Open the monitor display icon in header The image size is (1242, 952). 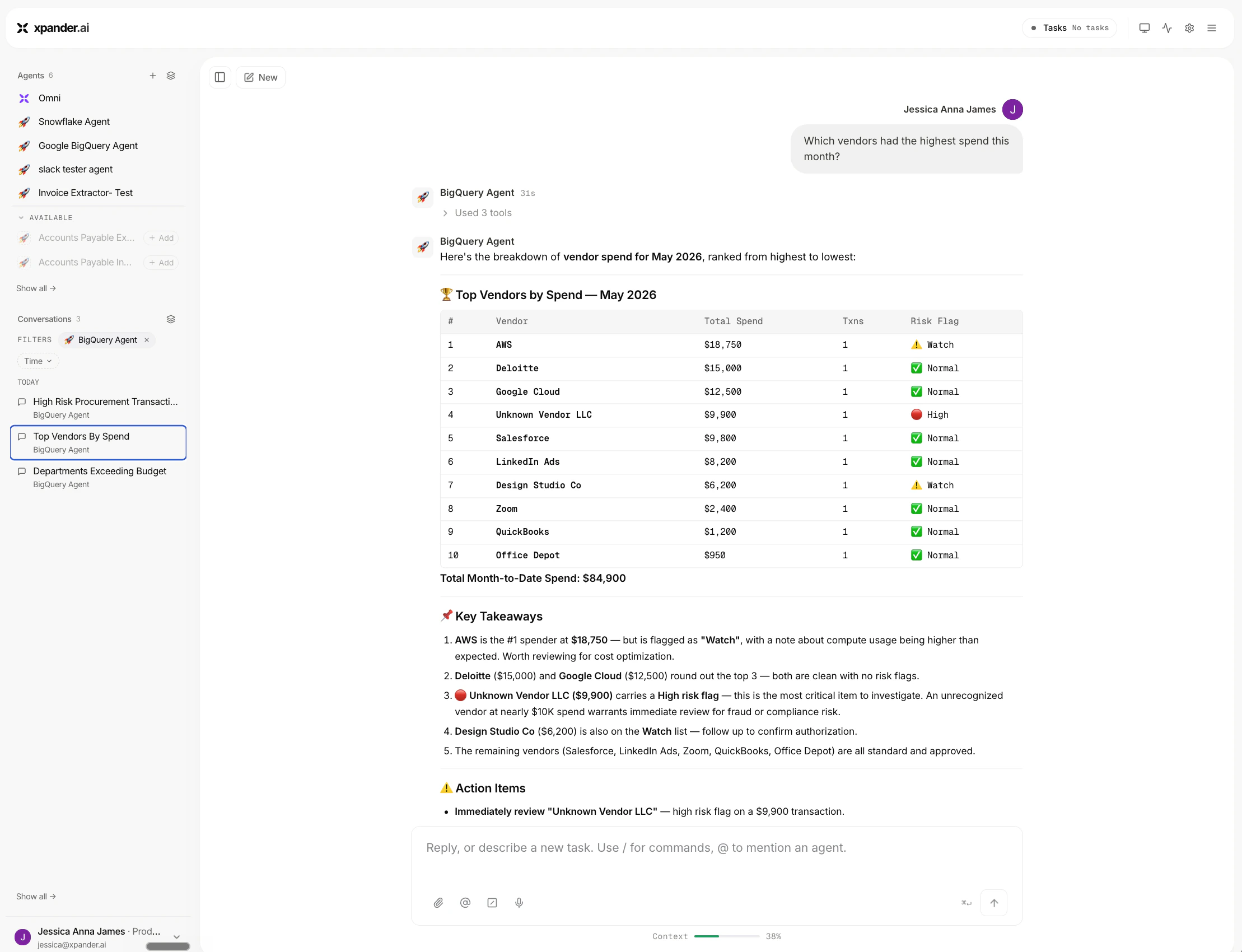(1144, 28)
